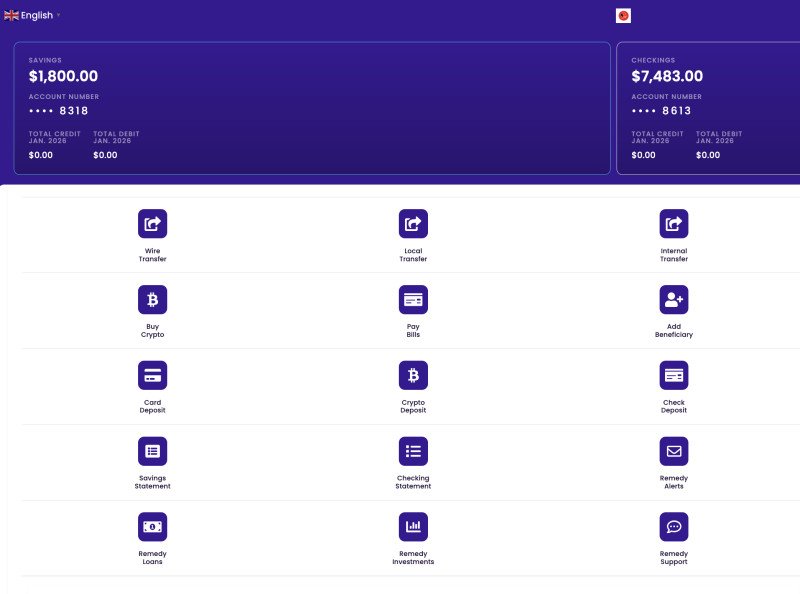Select the Checkings account card
Screen dimensions: 800x594
coord(708,108)
